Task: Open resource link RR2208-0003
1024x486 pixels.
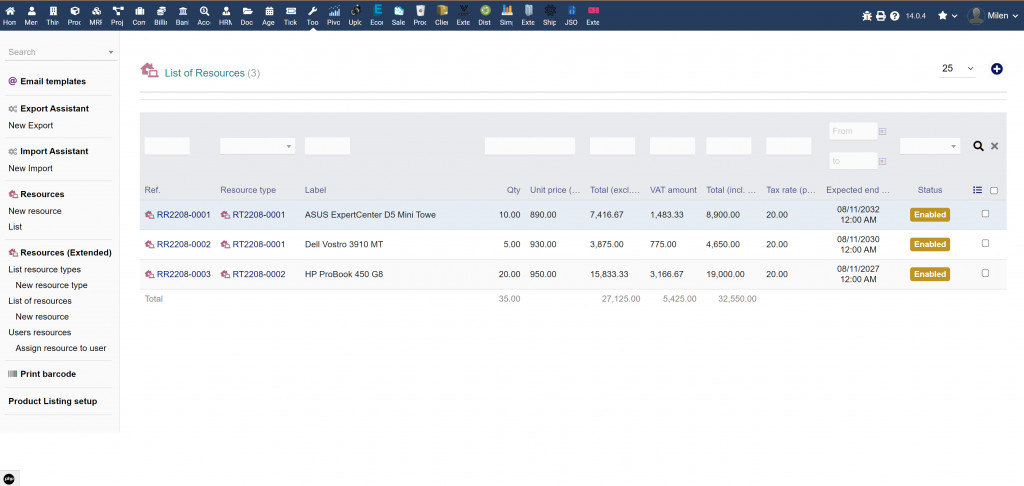Action: click(183, 274)
